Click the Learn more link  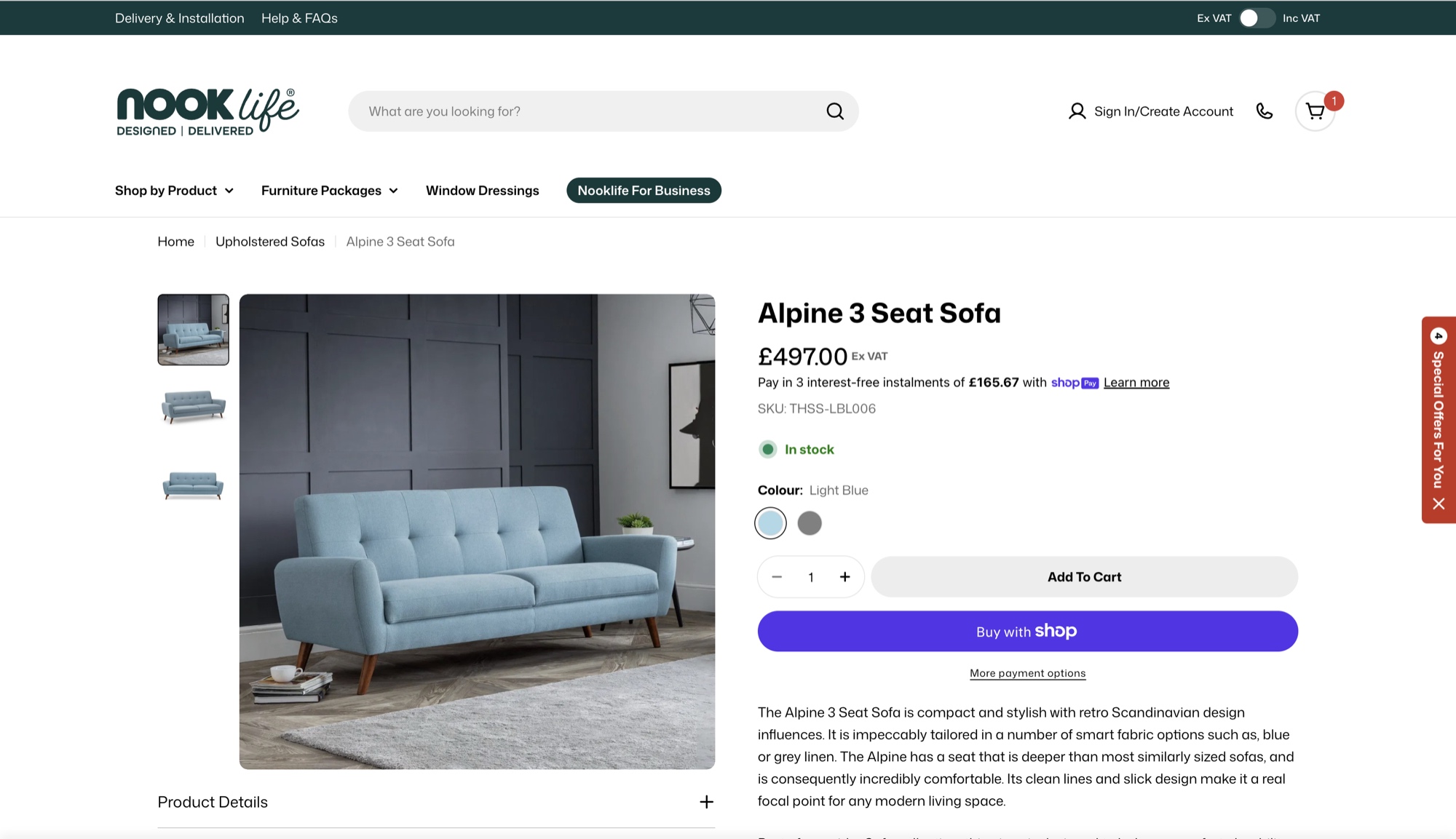(x=1136, y=383)
